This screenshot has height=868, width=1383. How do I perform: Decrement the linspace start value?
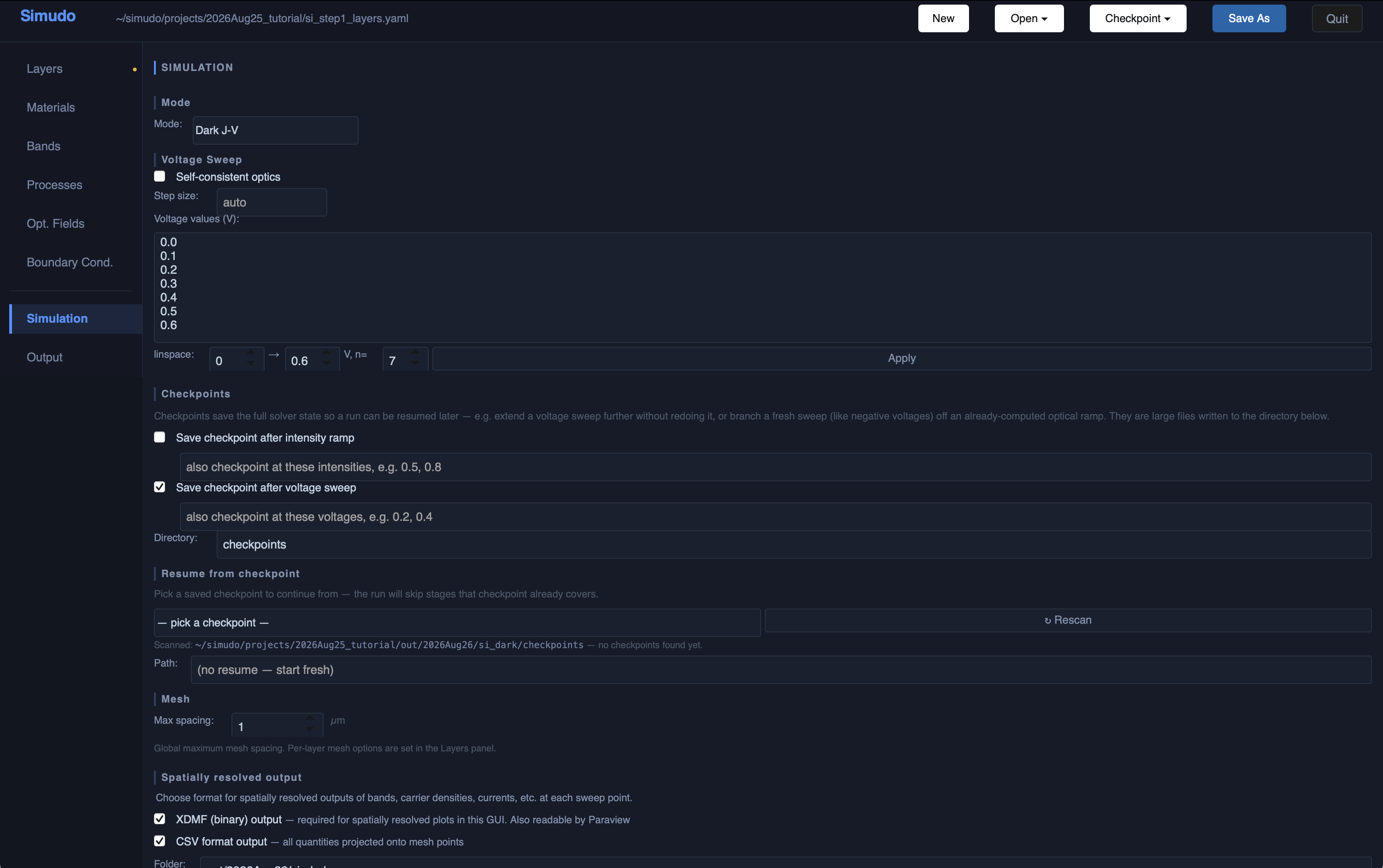tap(250, 363)
